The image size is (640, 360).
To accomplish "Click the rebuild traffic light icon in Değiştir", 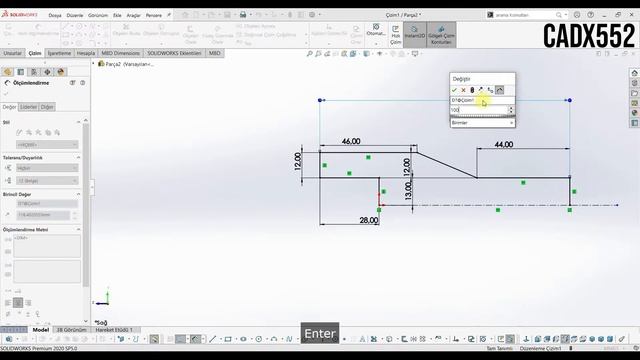I will (472, 90).
